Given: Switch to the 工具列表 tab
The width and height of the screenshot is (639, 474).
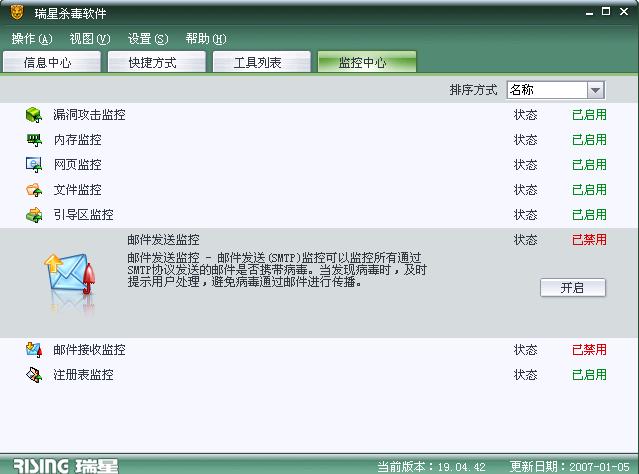Looking at the screenshot, I should point(262,62).
